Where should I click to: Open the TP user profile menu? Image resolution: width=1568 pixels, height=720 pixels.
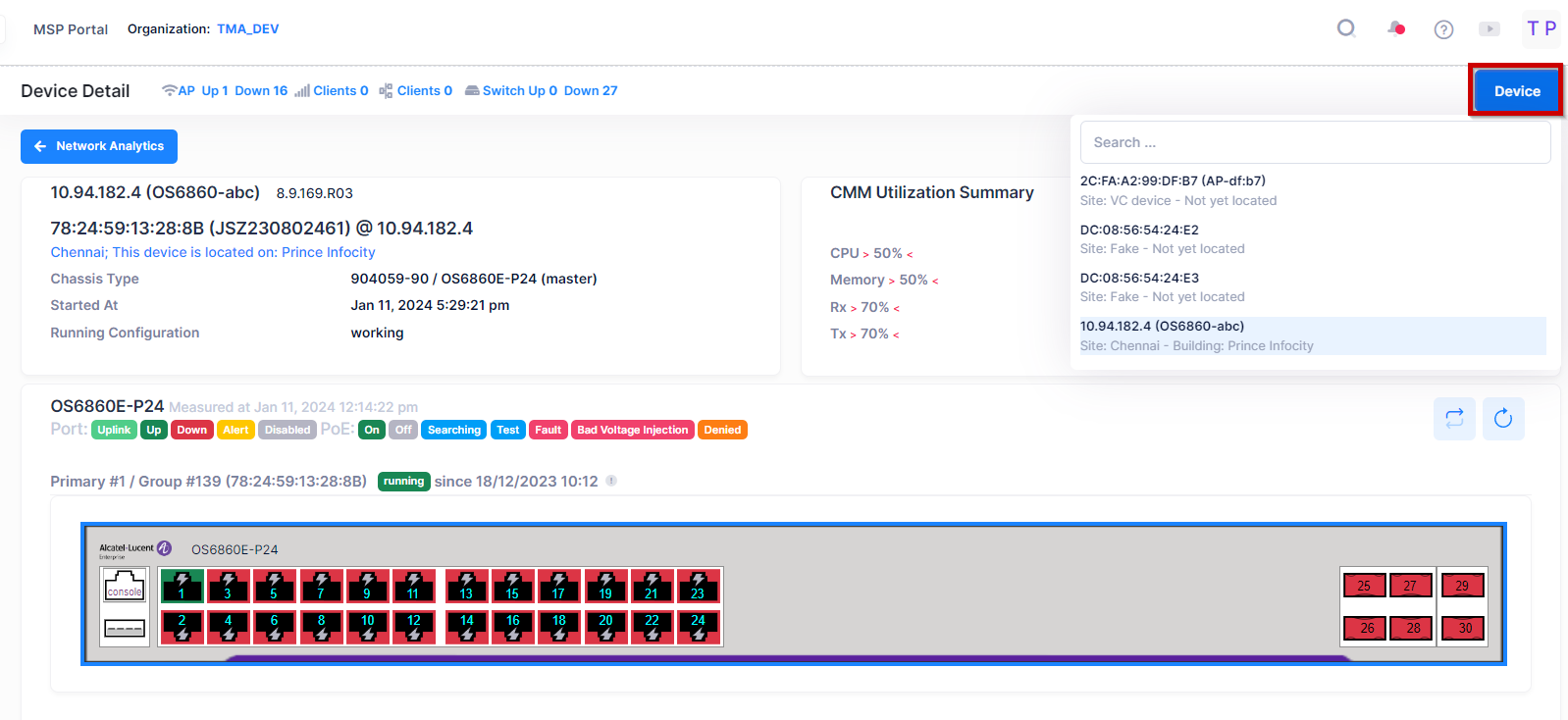pos(1541,28)
